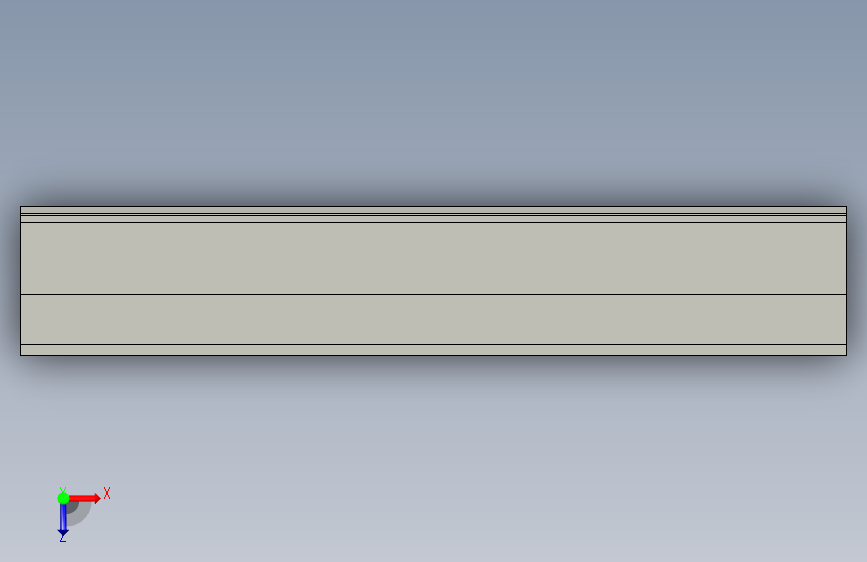This screenshot has width=867, height=562.
Task: Click the blue Z label under triad
Action: point(62,537)
